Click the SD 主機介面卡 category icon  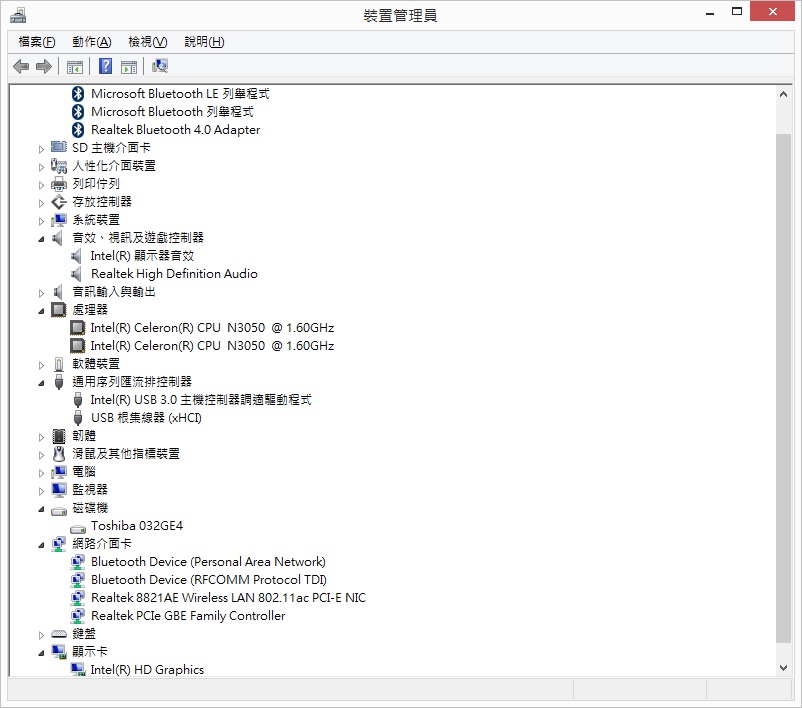[59, 147]
